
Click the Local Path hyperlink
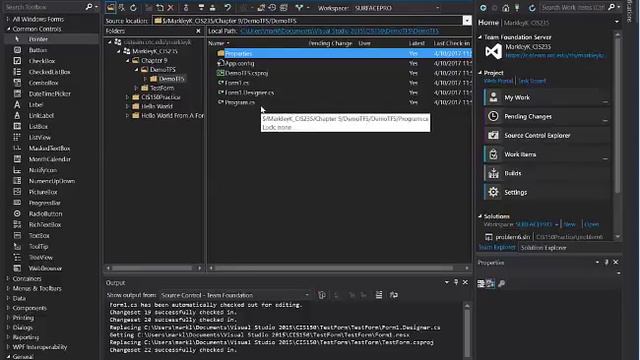(340, 31)
